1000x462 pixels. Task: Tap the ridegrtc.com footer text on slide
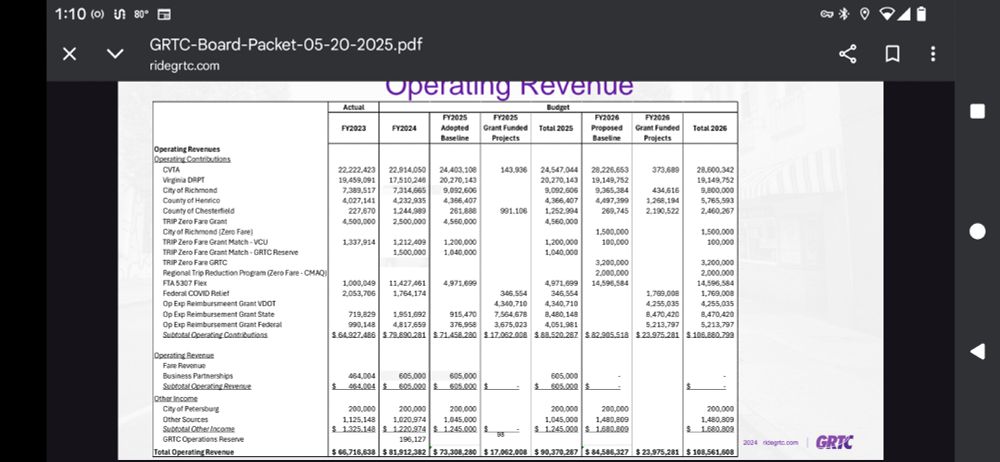pos(781,442)
